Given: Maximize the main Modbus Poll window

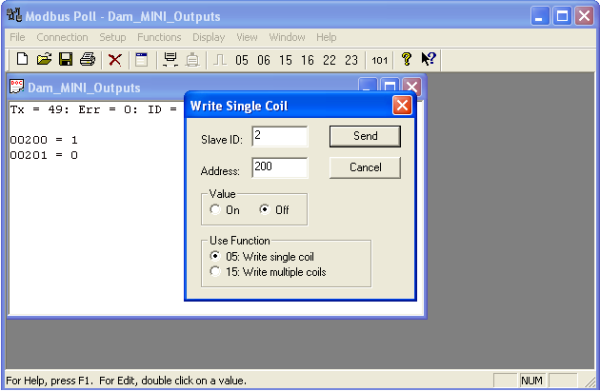Looking at the screenshot, I should 562,16.
